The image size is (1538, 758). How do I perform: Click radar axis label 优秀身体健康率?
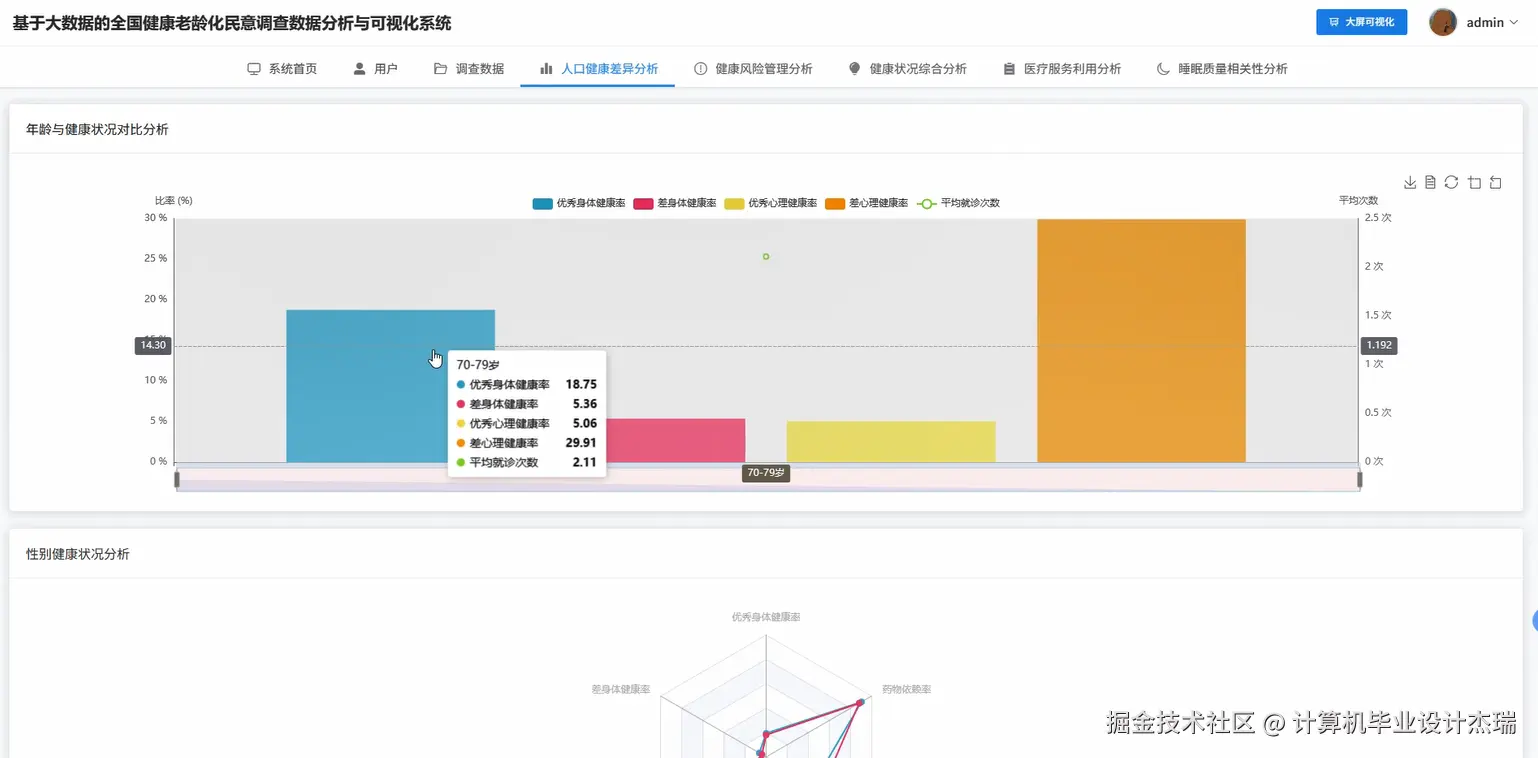[766, 617]
